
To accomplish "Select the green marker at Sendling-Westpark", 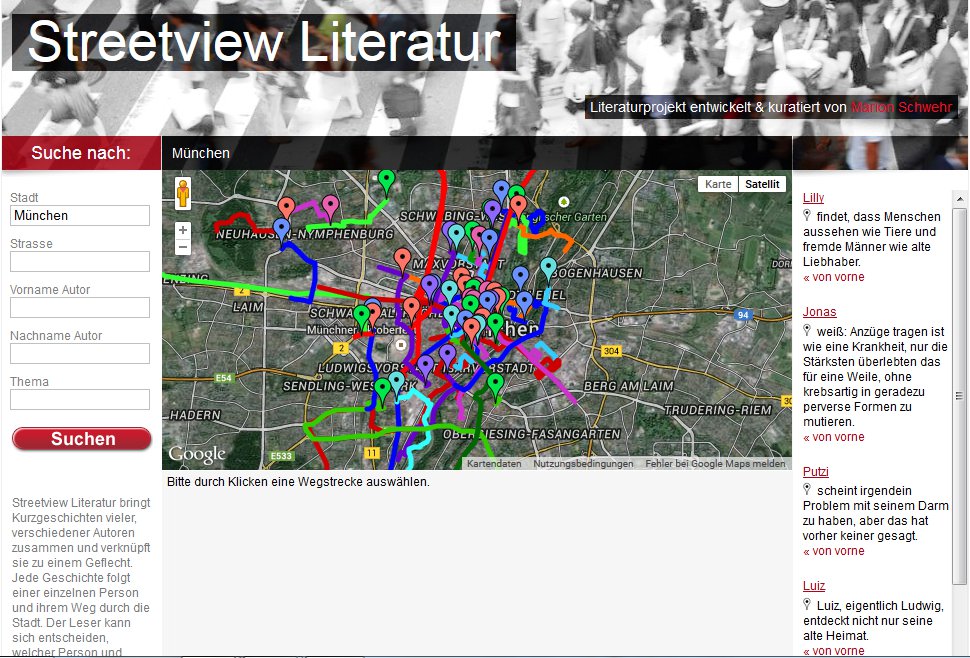I will click(382, 390).
